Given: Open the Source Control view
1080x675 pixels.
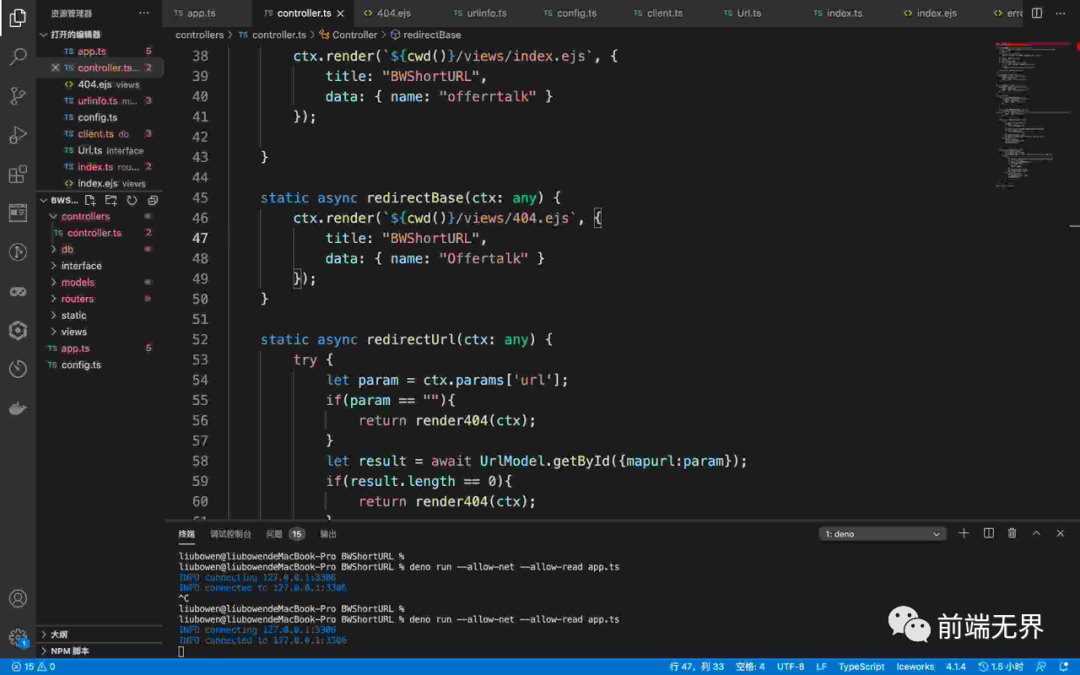Looking at the screenshot, I should (18, 95).
